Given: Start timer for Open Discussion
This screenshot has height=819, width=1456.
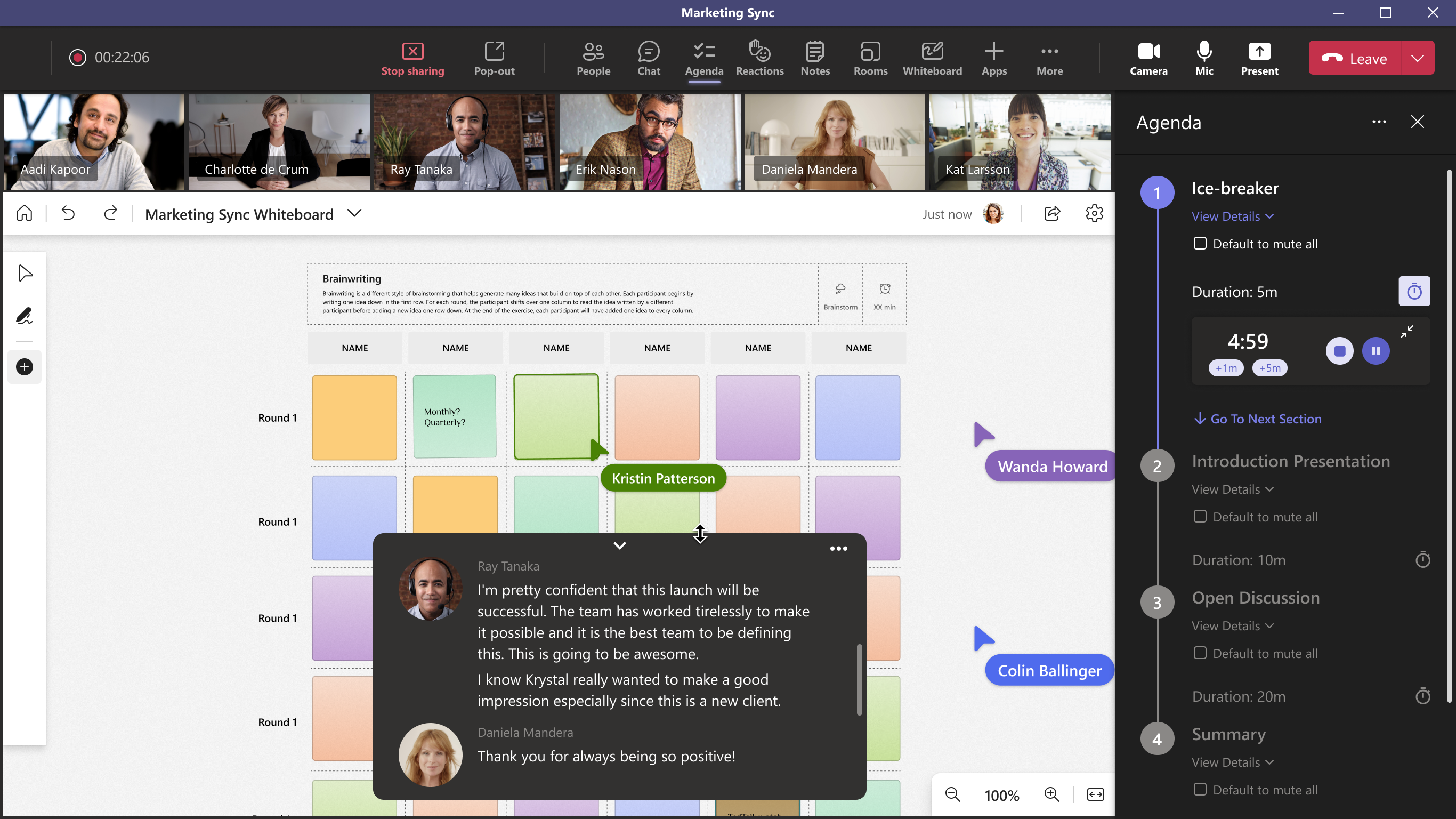Looking at the screenshot, I should (x=1422, y=696).
